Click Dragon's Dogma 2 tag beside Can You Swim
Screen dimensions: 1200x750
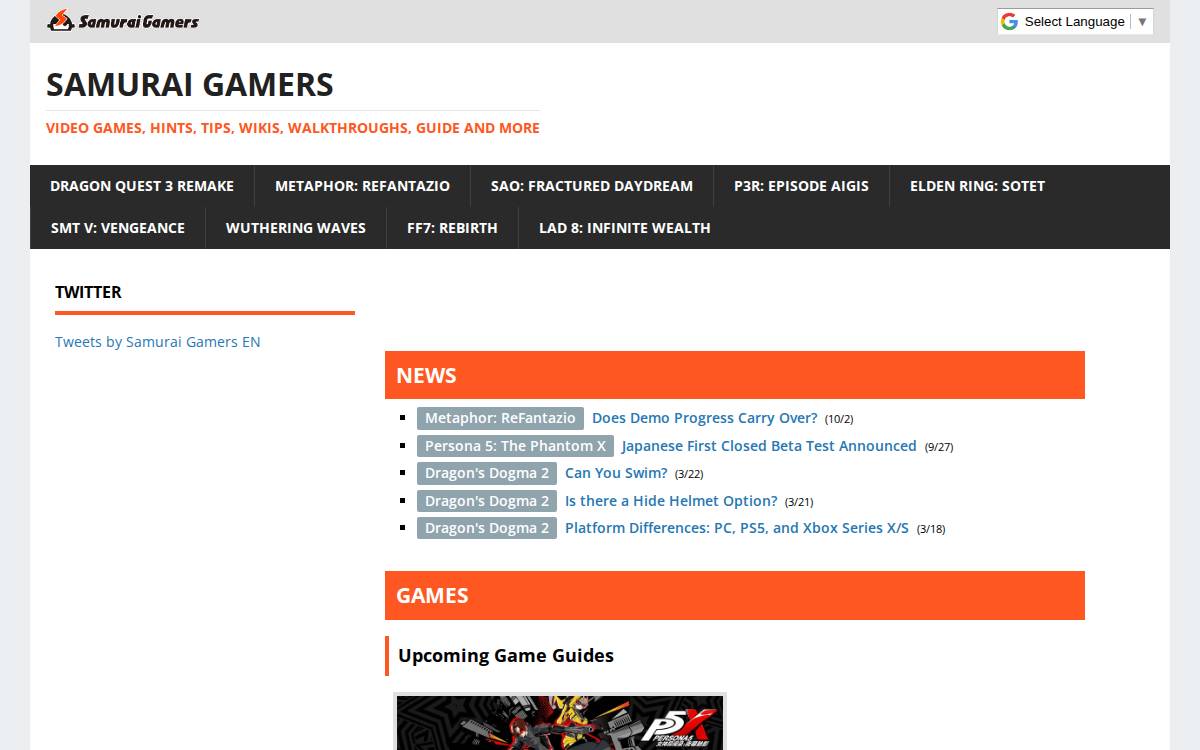click(487, 473)
